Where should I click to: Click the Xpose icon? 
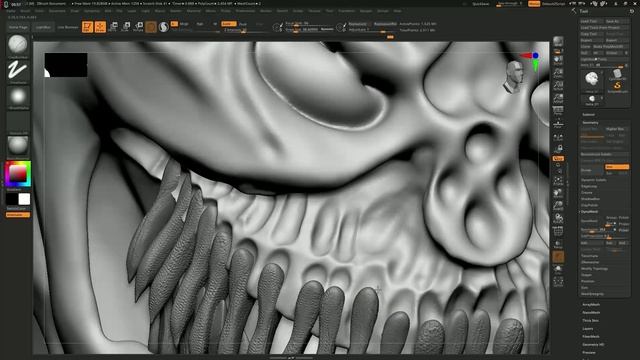coord(558,281)
